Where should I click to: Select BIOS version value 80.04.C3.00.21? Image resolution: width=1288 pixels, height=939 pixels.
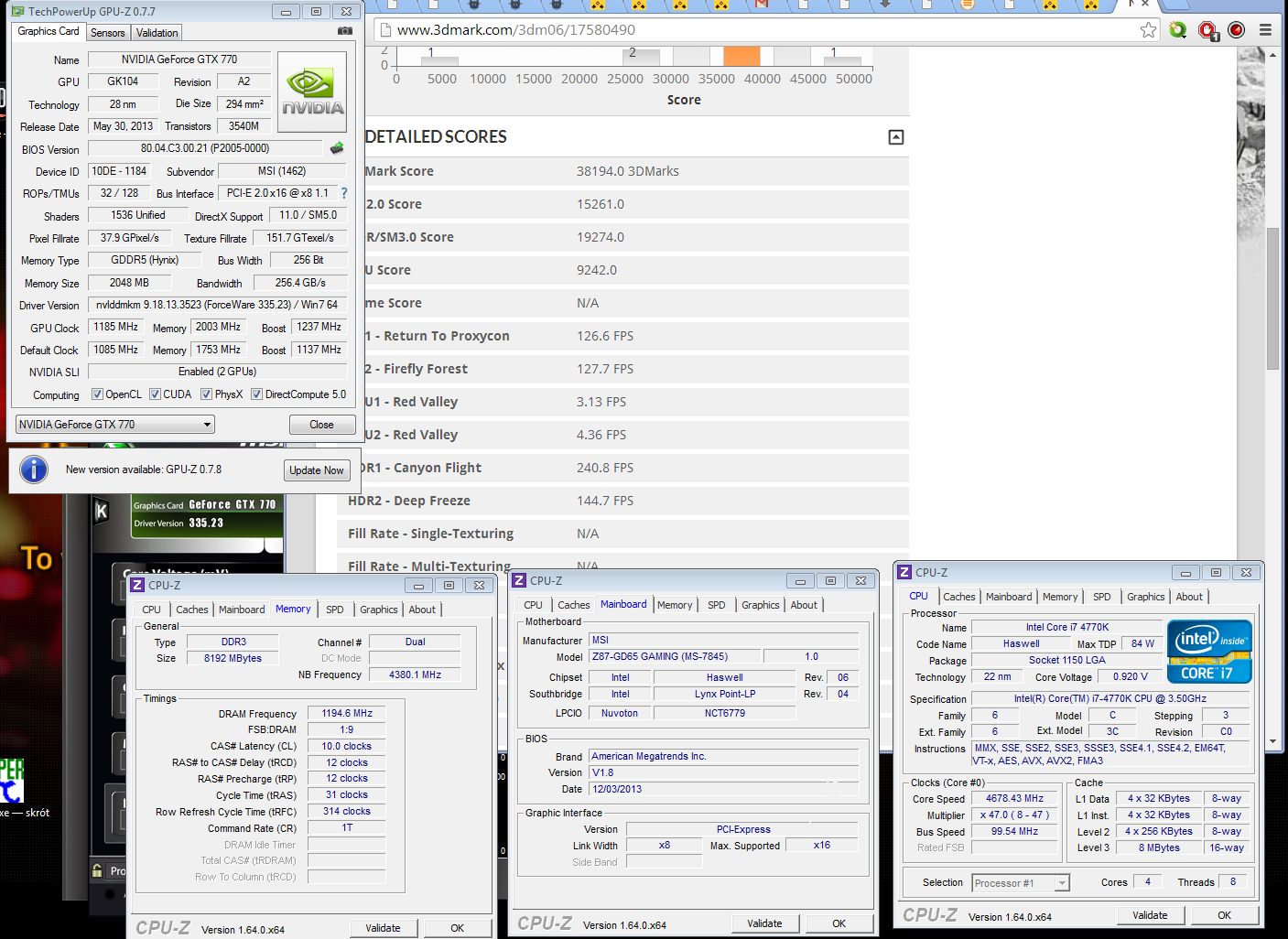point(205,148)
